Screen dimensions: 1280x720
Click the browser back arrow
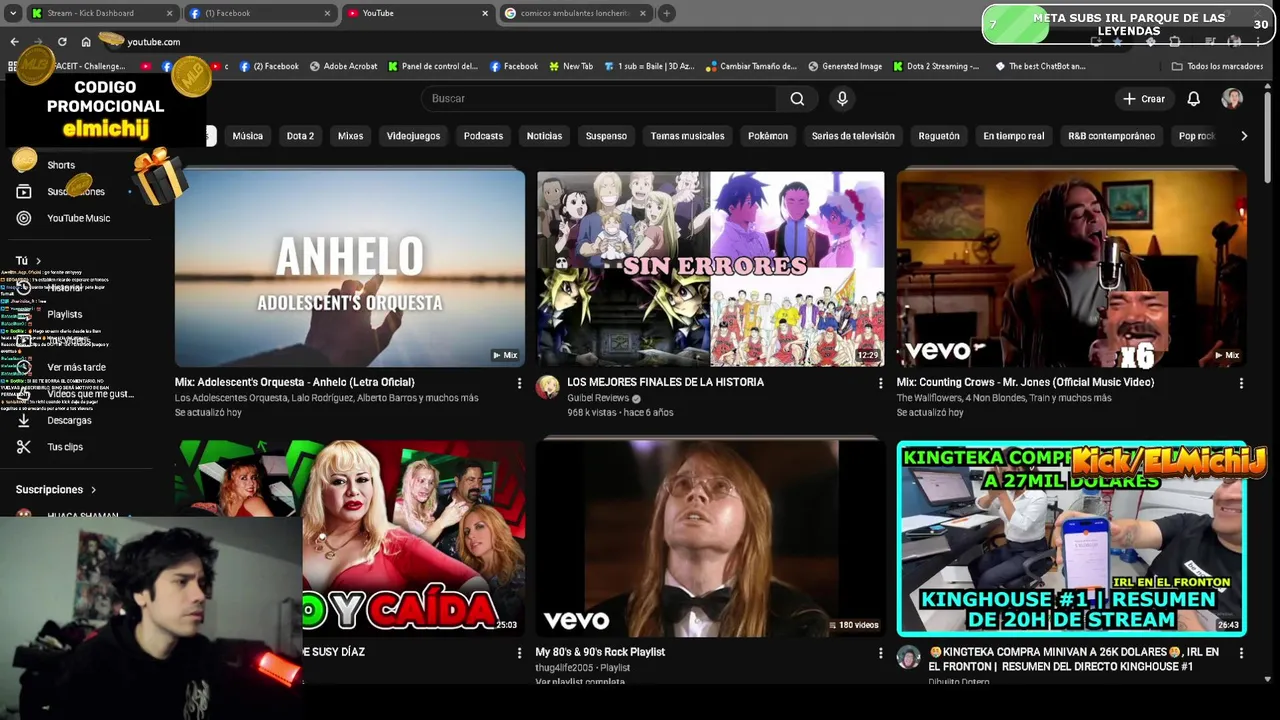point(14,42)
